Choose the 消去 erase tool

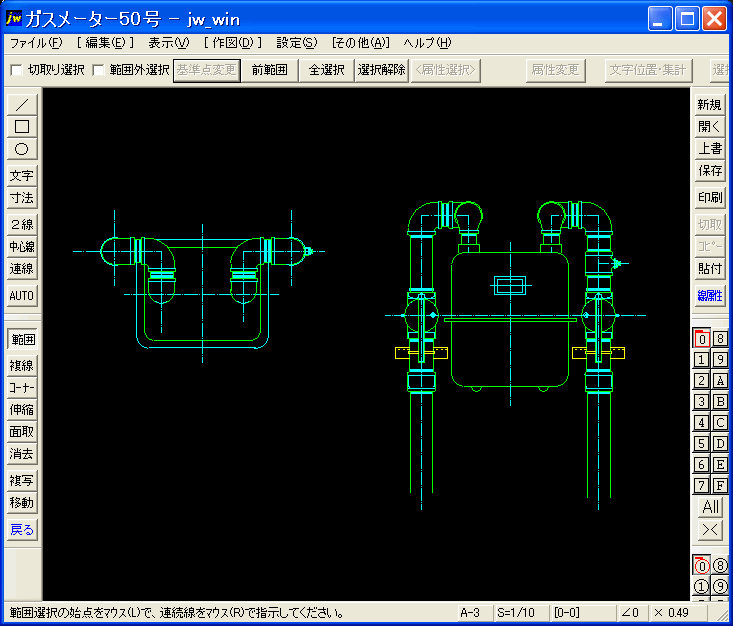pos(22,454)
